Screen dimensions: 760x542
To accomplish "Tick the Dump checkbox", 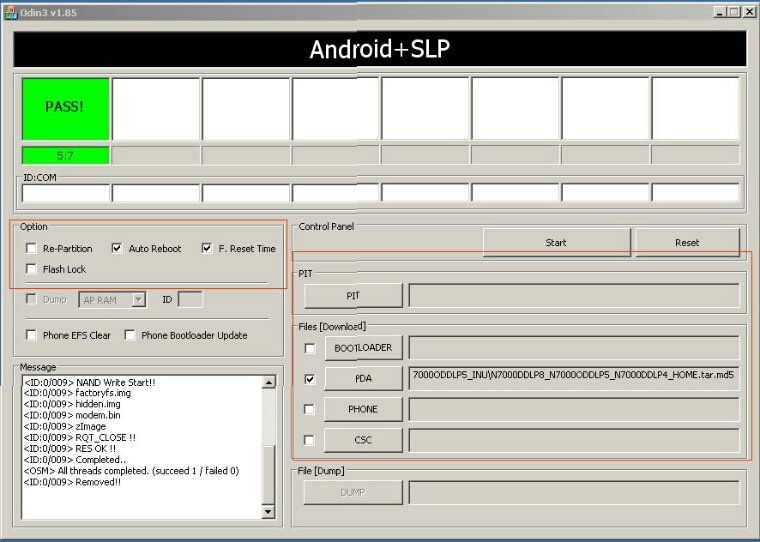I will click(32, 299).
